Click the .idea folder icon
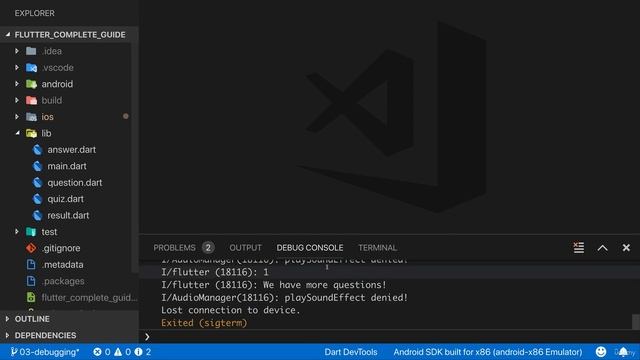The height and width of the screenshot is (360, 640). pyautogui.click(x=31, y=51)
